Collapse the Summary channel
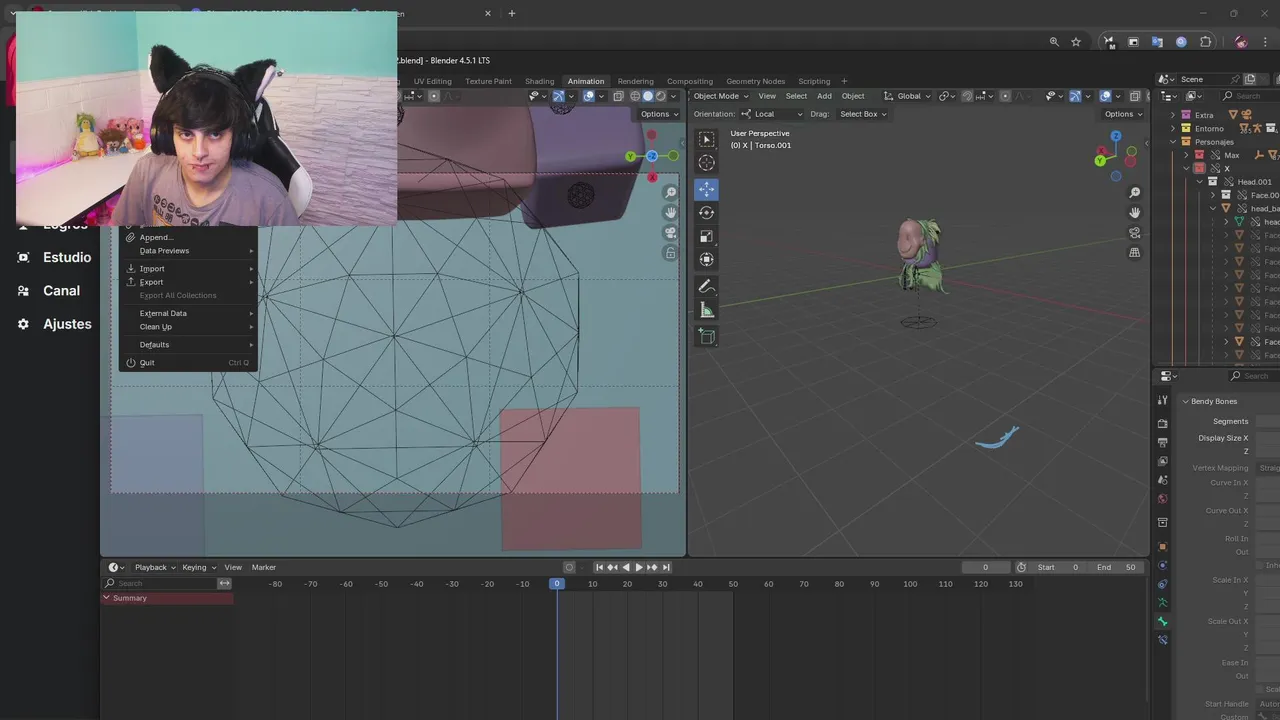1280x720 pixels. pyautogui.click(x=107, y=598)
